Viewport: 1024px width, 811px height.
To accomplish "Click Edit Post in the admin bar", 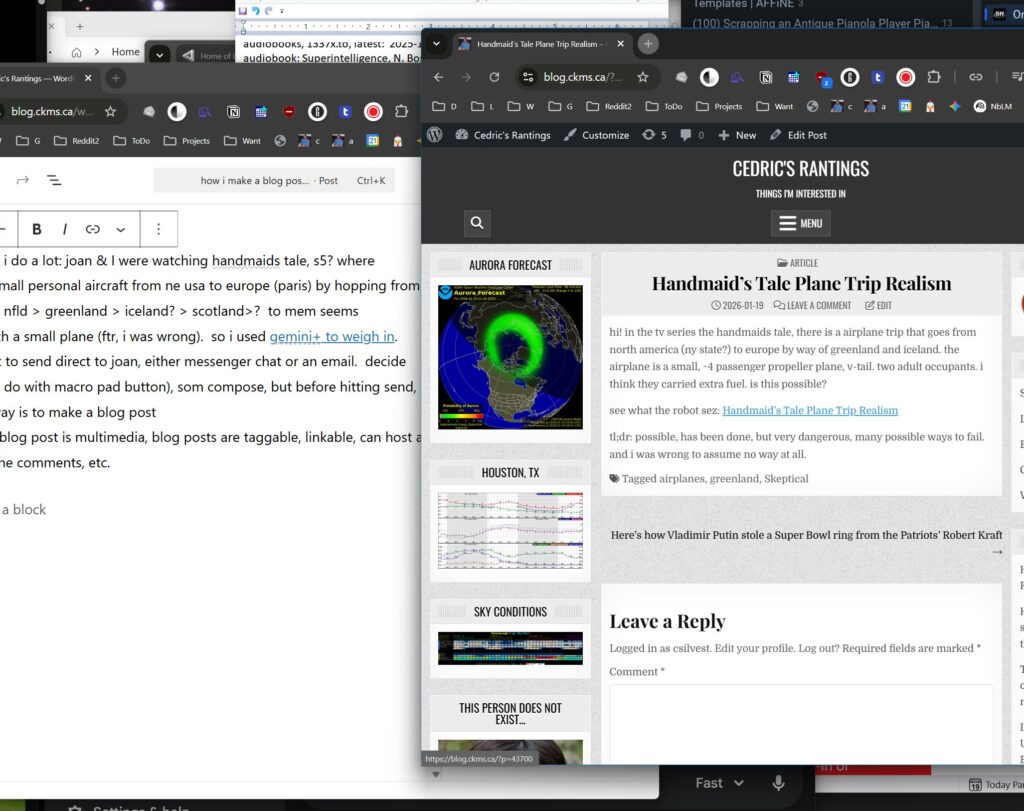I will 798,135.
